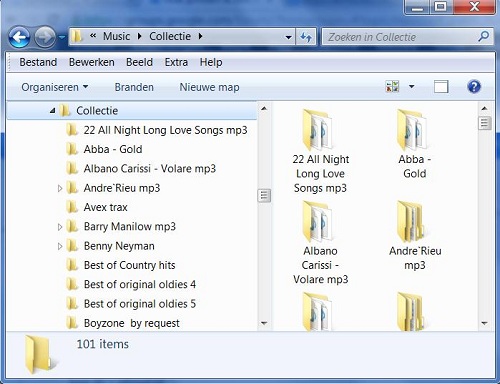Select Boyzone by request tree item

(132, 323)
